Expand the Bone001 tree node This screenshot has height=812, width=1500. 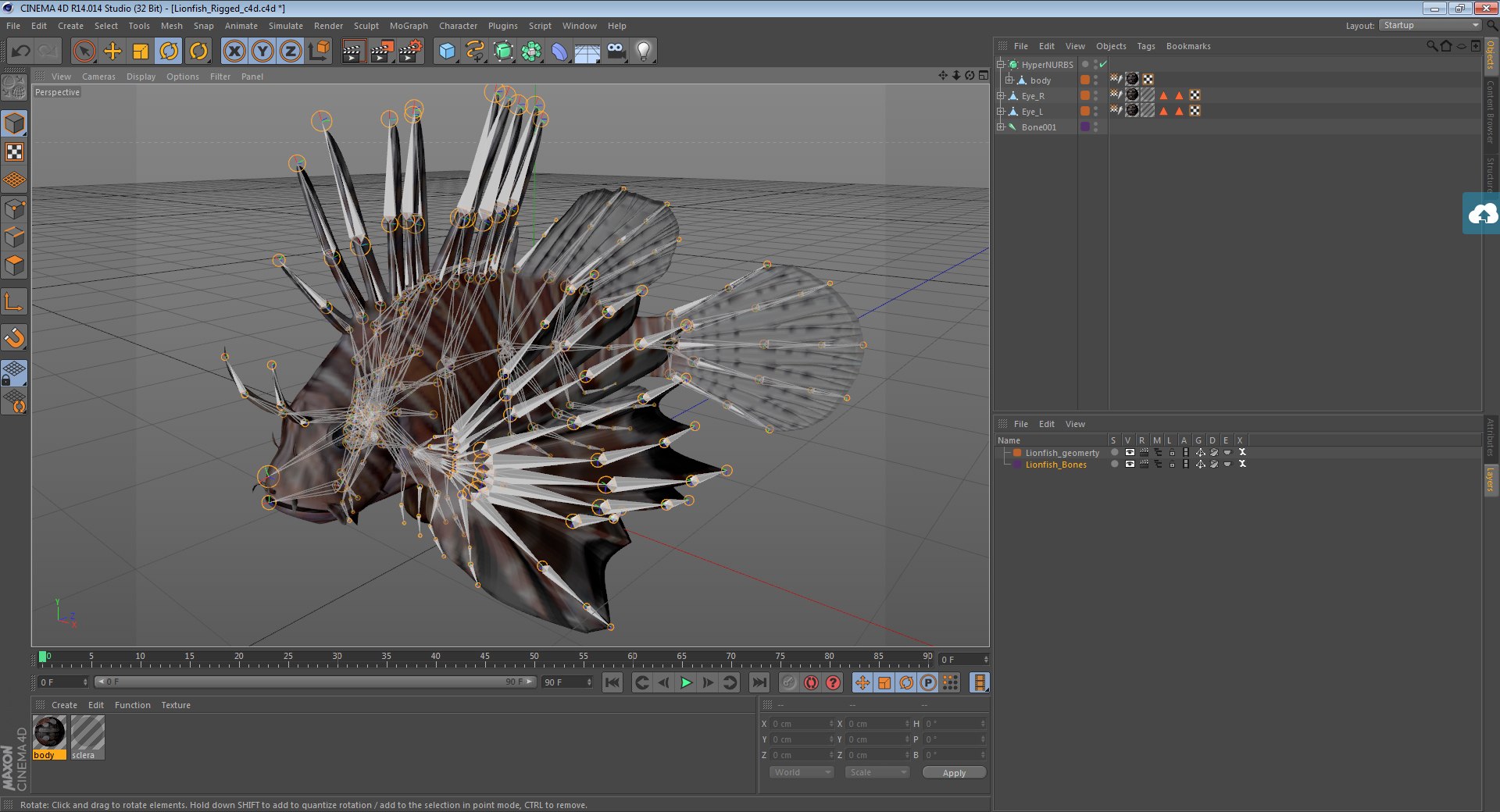pos(1000,127)
